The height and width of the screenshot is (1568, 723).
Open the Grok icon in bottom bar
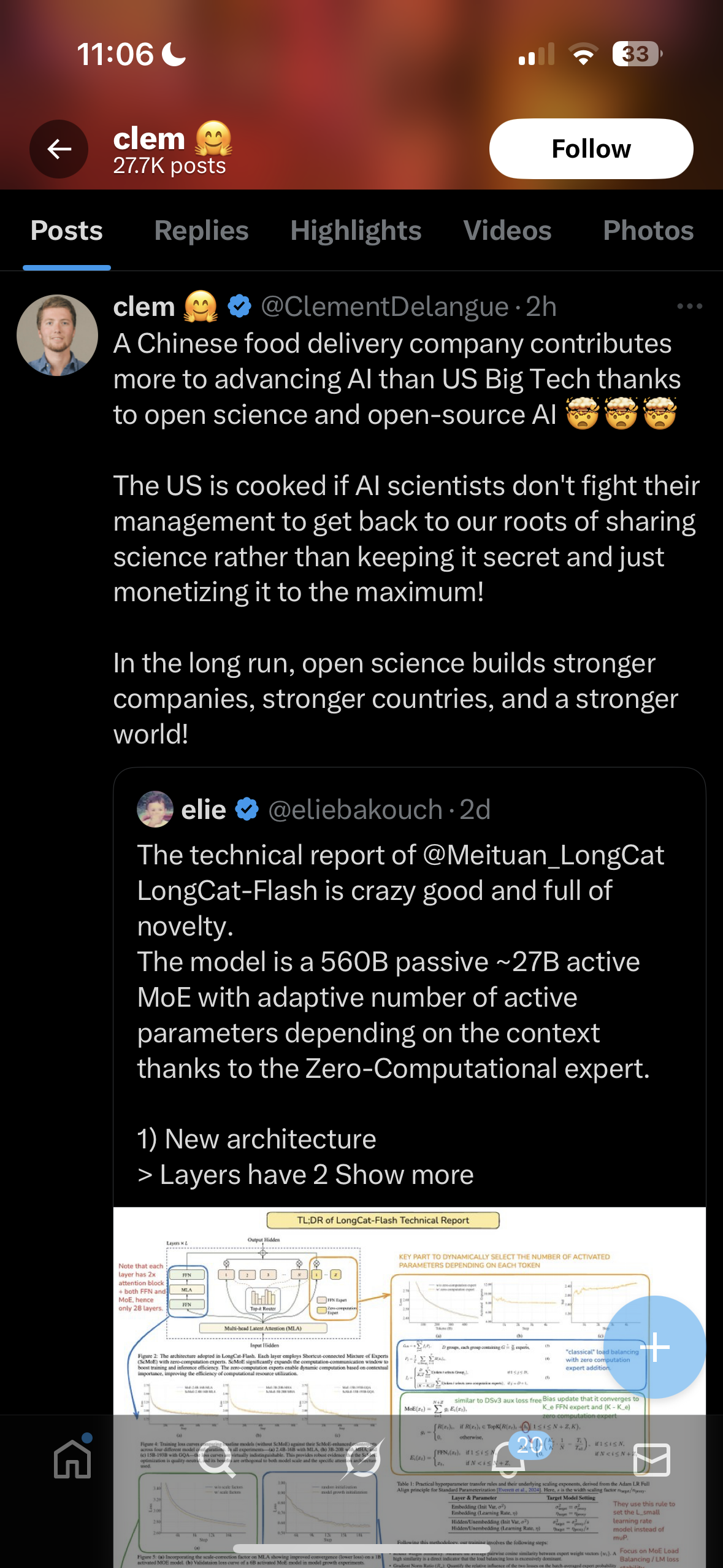tap(363, 1459)
